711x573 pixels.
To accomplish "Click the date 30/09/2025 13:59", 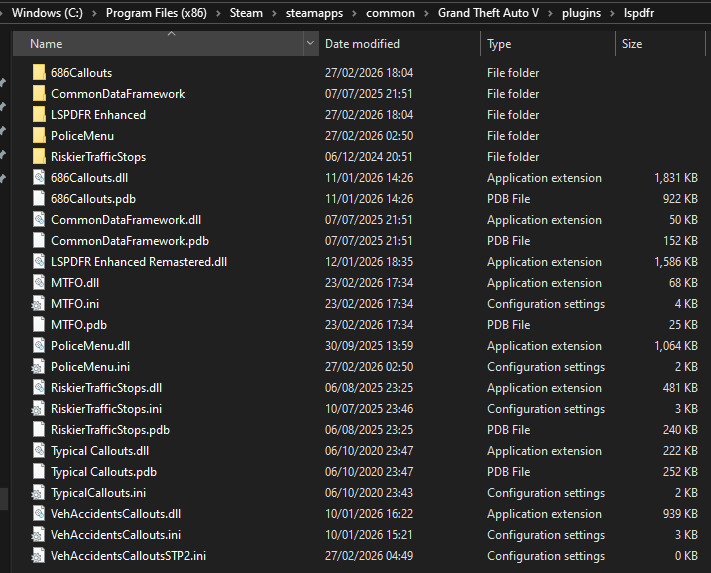I will tap(369, 345).
